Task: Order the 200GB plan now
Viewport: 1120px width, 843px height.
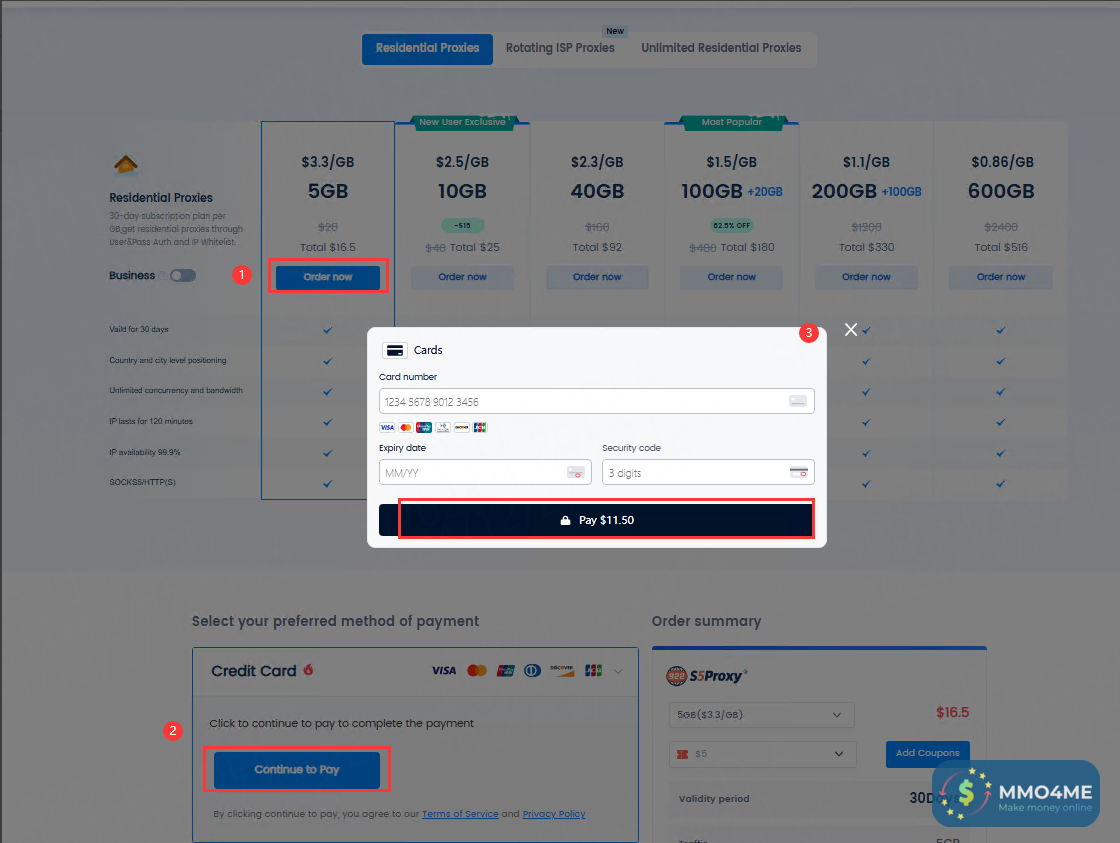Action: click(866, 277)
